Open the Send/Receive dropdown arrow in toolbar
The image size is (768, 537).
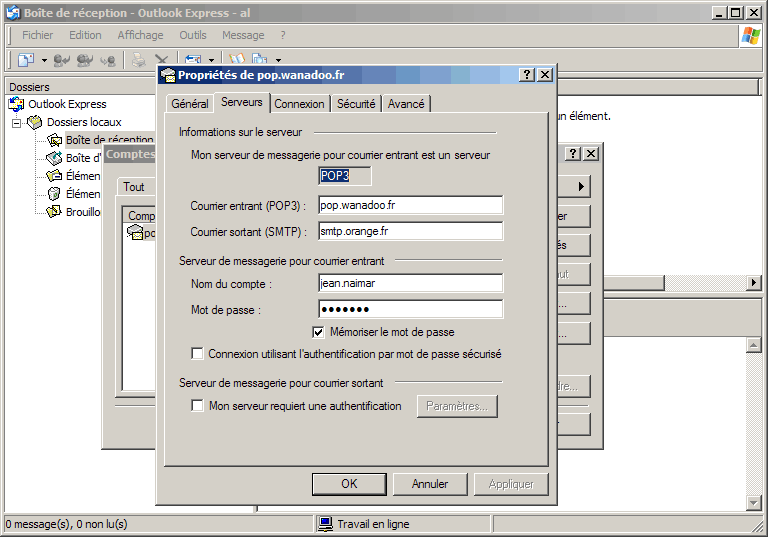(x=211, y=61)
